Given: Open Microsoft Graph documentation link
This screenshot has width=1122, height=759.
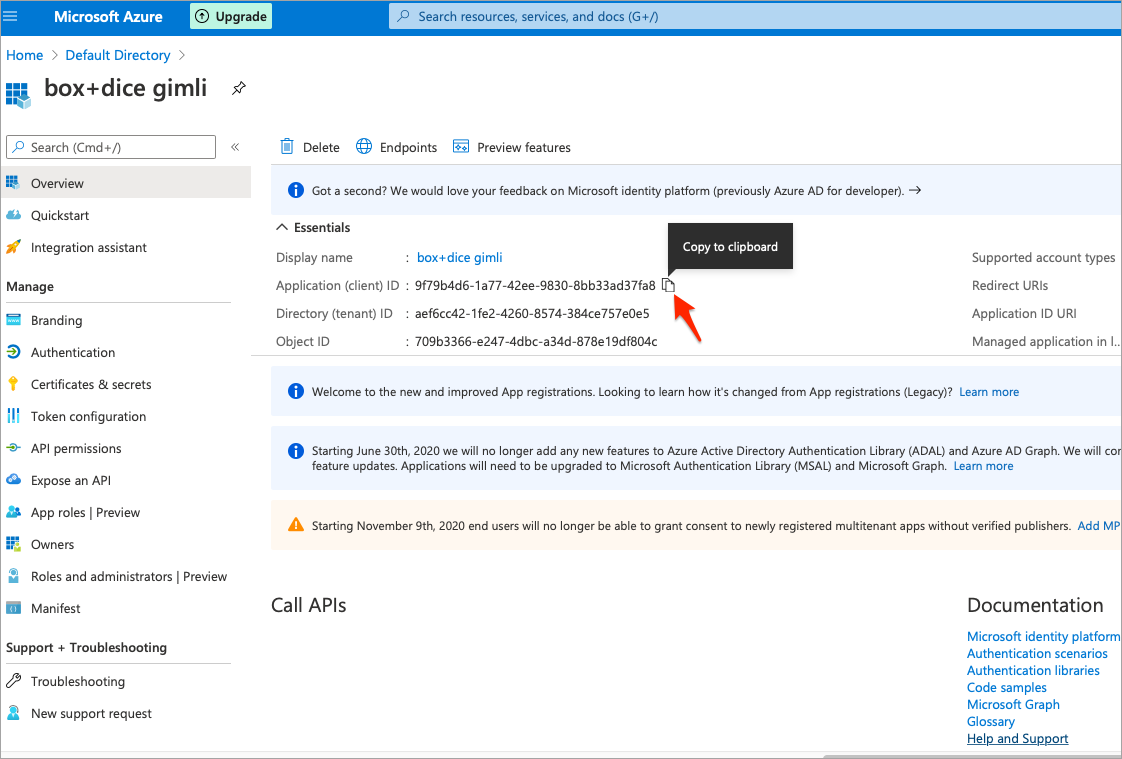Looking at the screenshot, I should [1013, 705].
